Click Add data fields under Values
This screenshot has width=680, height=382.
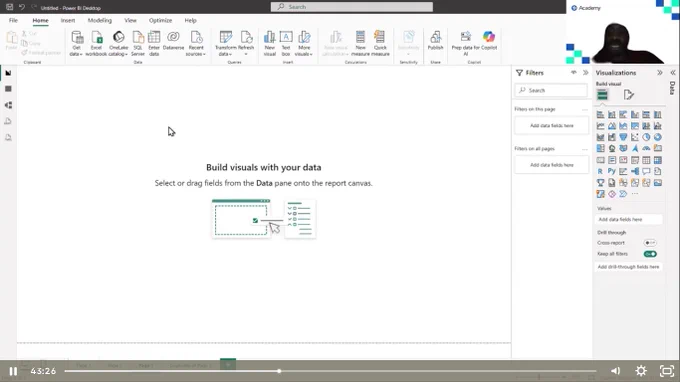[629, 219]
